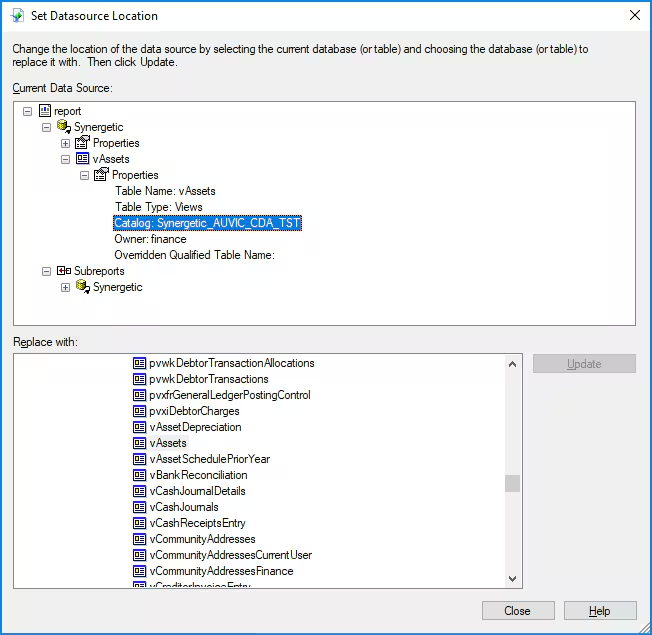Click the vCashJournals table icon

[x=139, y=507]
